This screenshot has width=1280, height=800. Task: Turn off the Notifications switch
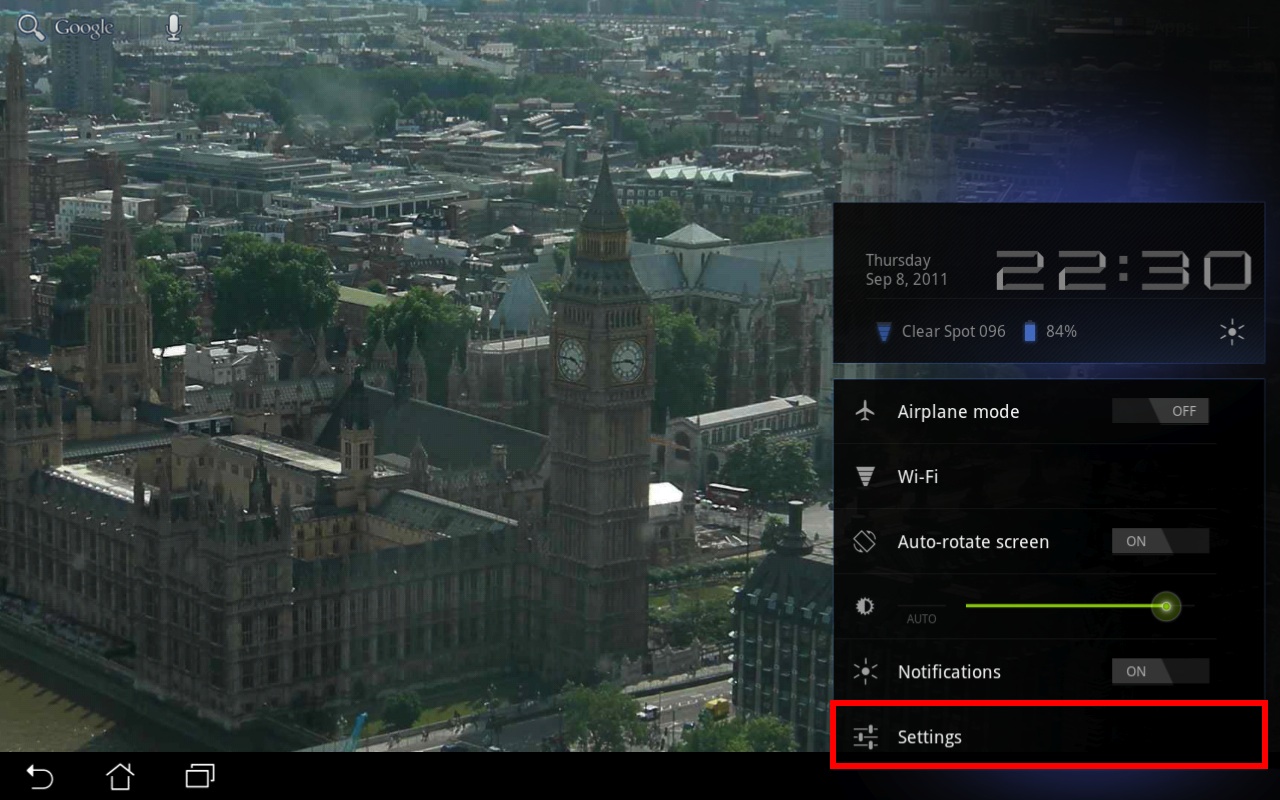1160,672
